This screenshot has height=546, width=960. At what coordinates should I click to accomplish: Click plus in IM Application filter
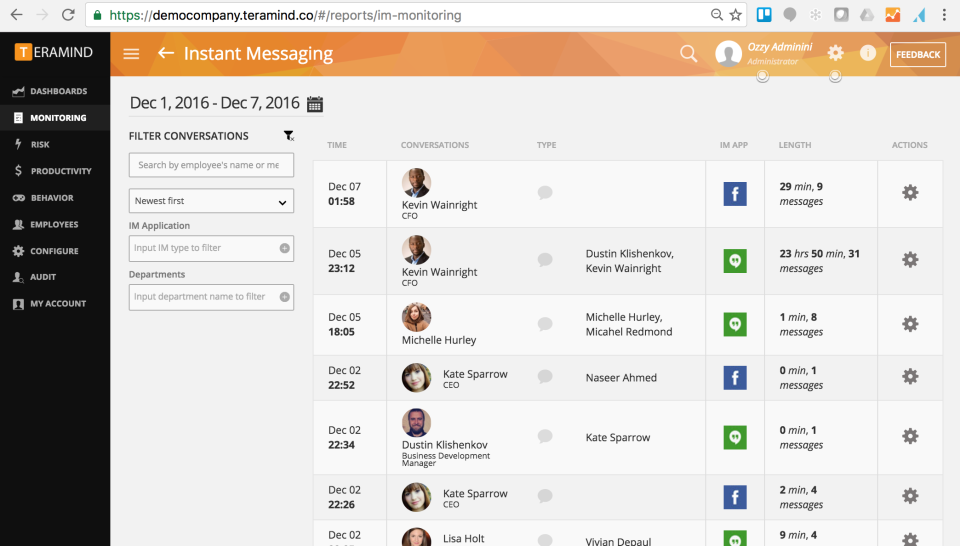coord(284,248)
